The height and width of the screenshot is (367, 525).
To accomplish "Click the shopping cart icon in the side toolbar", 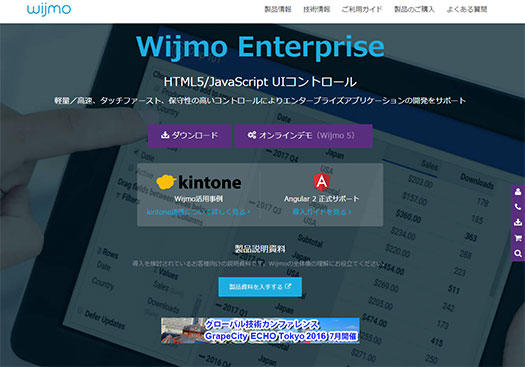I will (x=518, y=238).
